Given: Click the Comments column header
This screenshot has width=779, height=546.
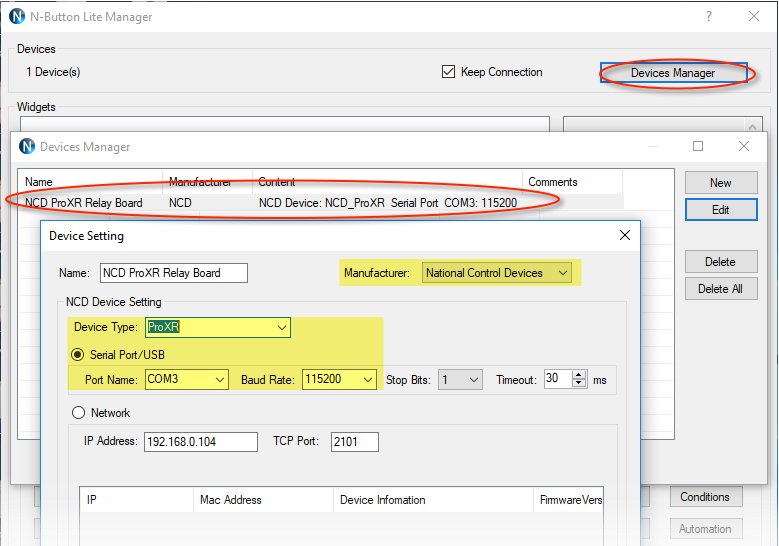Looking at the screenshot, I should (572, 182).
